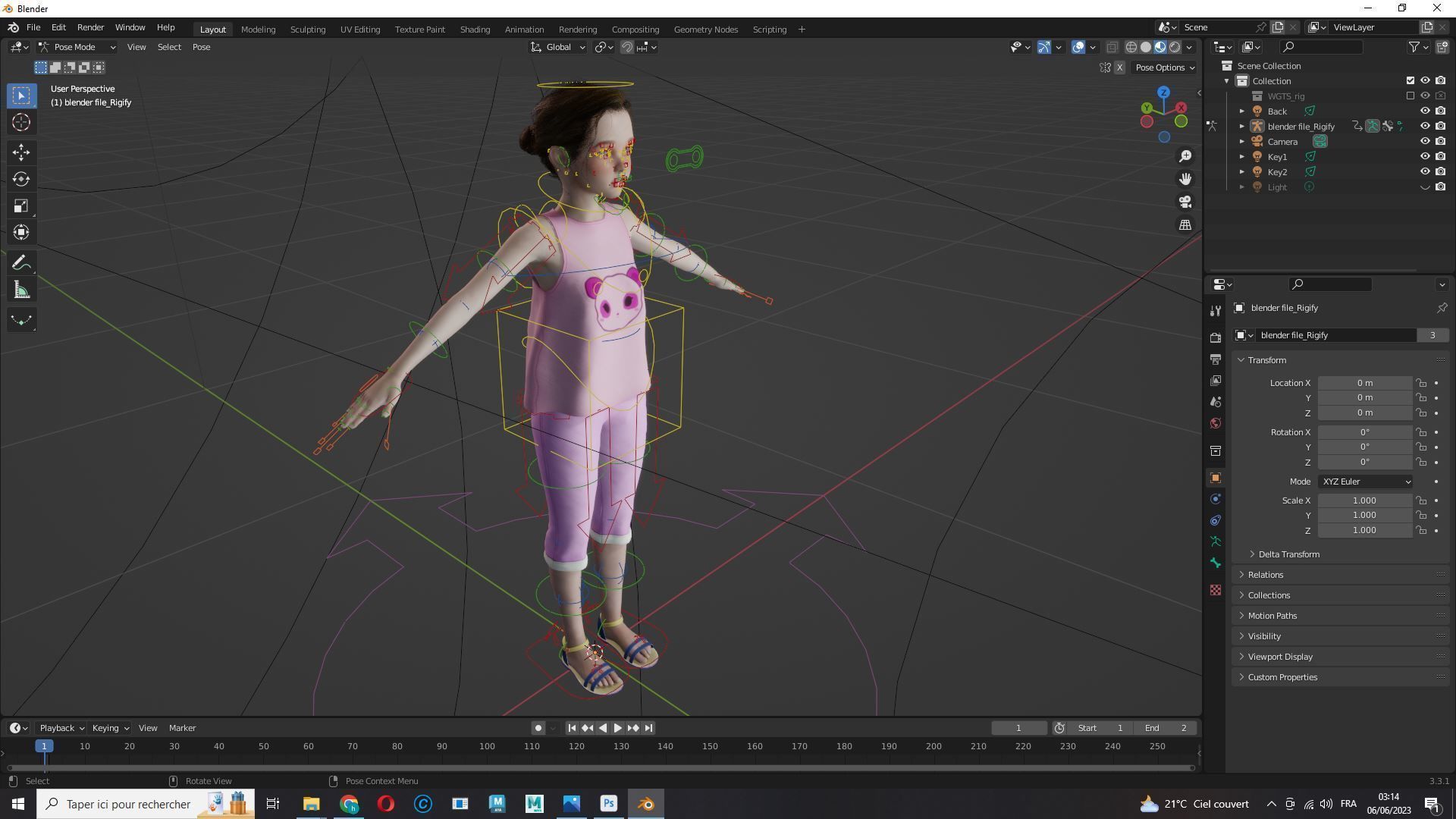Open the Pose Mode dropdown
Image resolution: width=1456 pixels, height=819 pixels.
pos(77,47)
